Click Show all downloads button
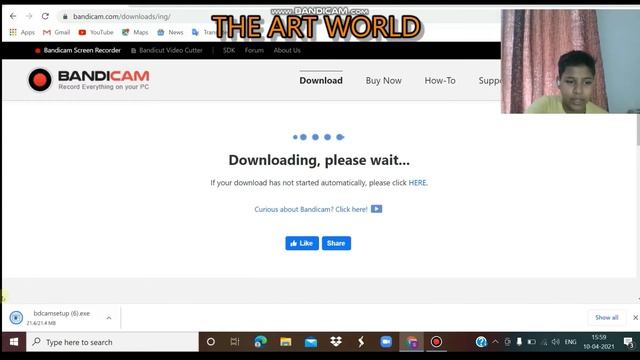640x360 pixels. point(607,318)
